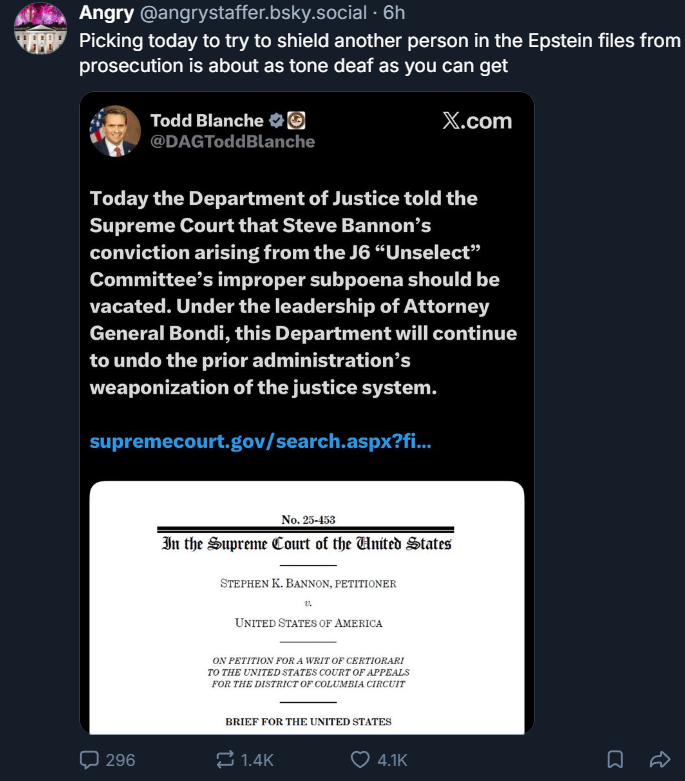
Task: Click the 4.1K likes count
Action: 386,759
